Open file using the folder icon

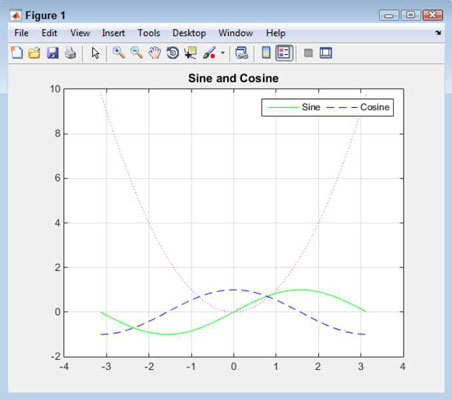[x=34, y=53]
